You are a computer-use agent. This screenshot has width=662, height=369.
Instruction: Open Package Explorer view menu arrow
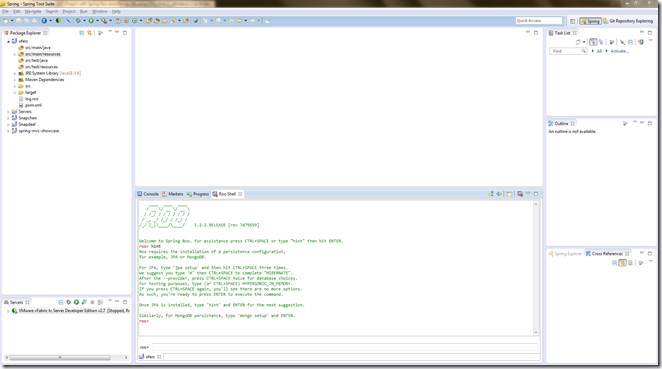tap(110, 31)
